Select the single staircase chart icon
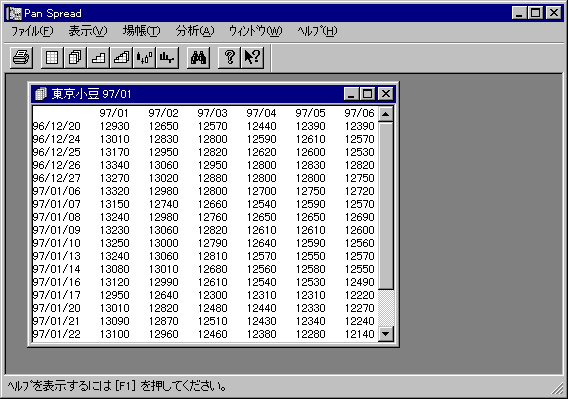Image resolution: width=568 pixels, height=399 pixels. click(x=98, y=57)
